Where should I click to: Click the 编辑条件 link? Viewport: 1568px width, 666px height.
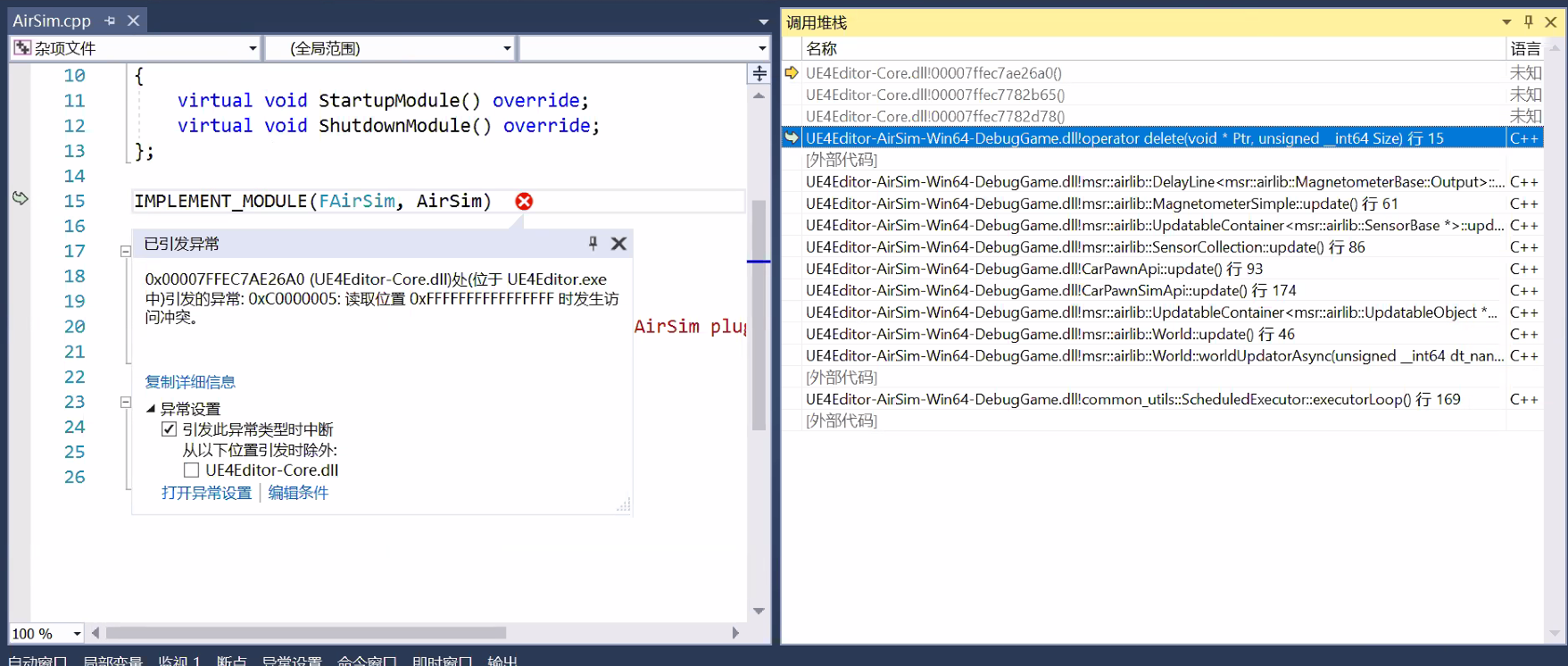coord(298,493)
